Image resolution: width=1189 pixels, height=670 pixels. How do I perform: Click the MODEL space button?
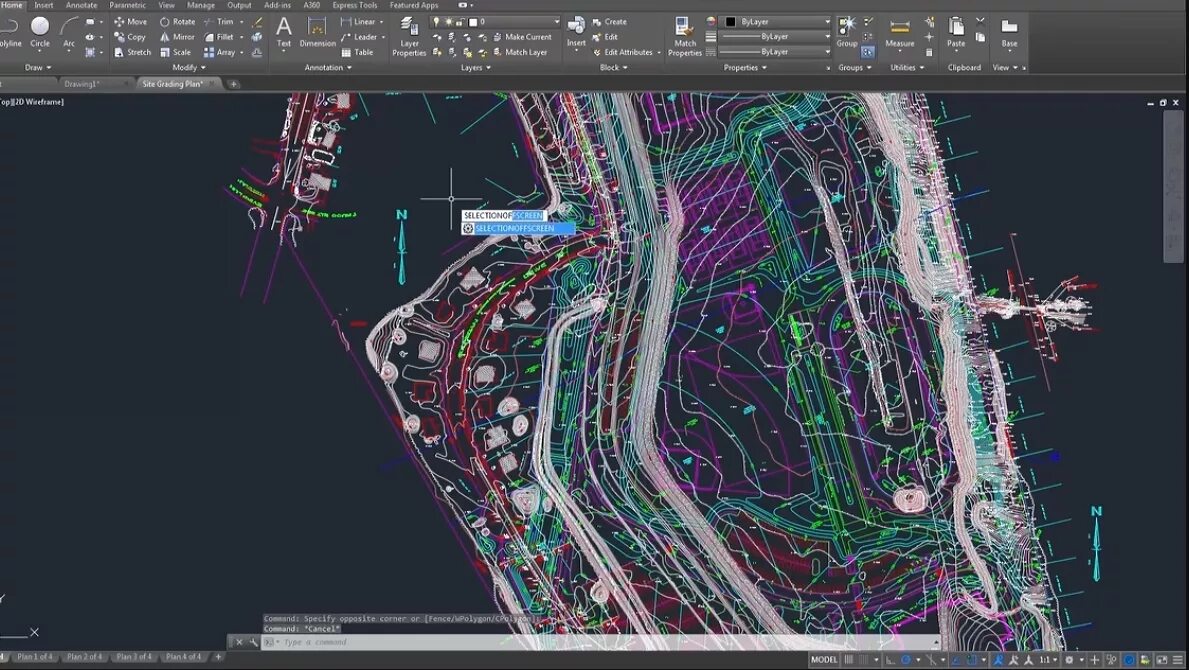point(824,659)
